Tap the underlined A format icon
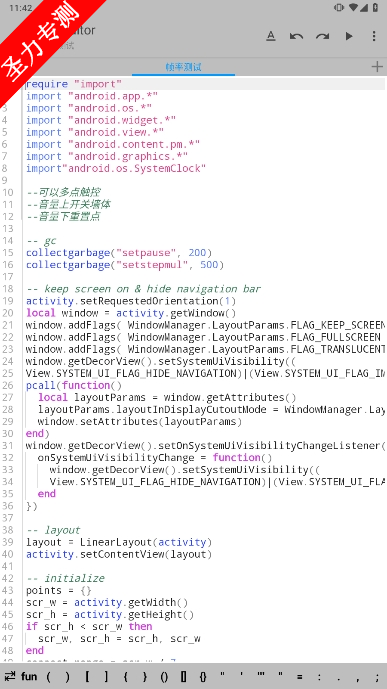This screenshot has width=387, height=689. click(x=271, y=36)
